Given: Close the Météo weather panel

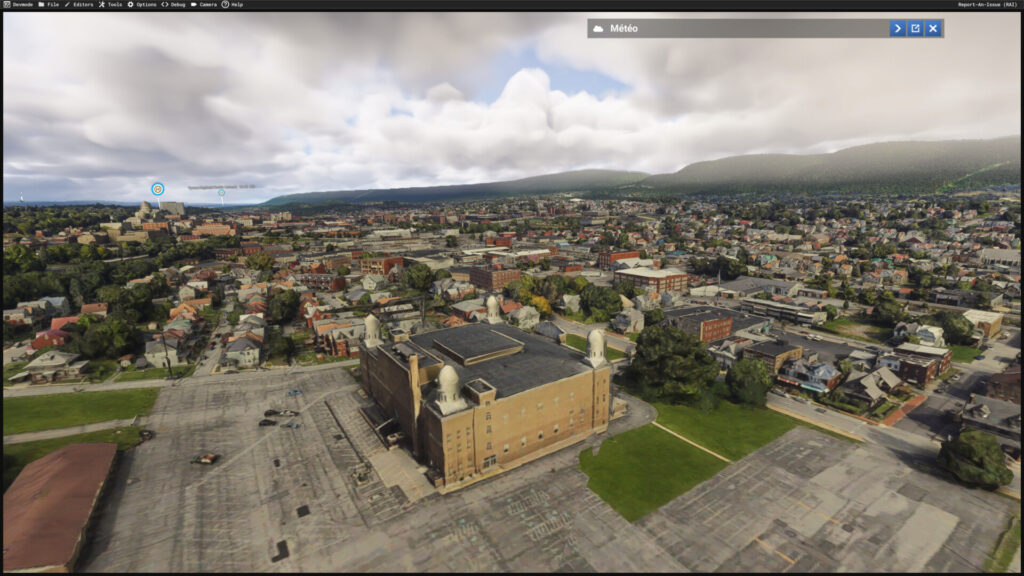Looking at the screenshot, I should coord(933,28).
